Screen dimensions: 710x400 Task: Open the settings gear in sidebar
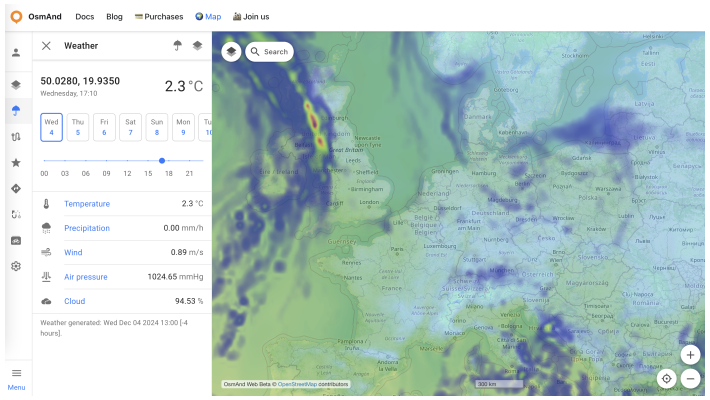(x=16, y=266)
